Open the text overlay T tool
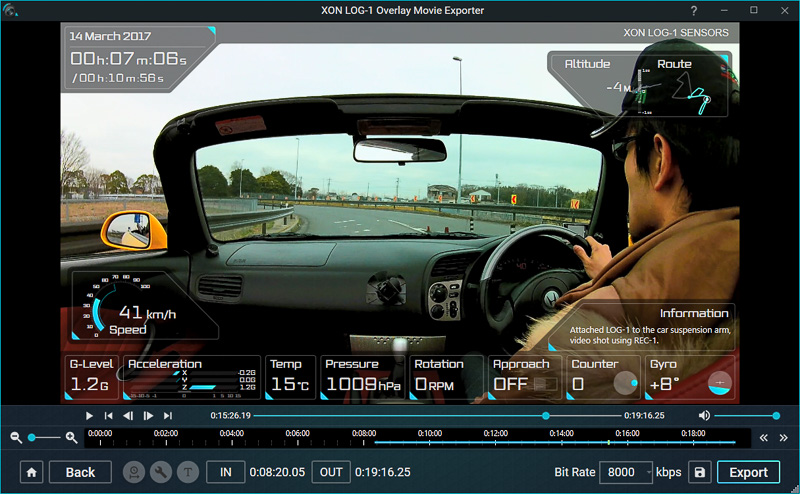The image size is (800, 494). click(x=188, y=472)
